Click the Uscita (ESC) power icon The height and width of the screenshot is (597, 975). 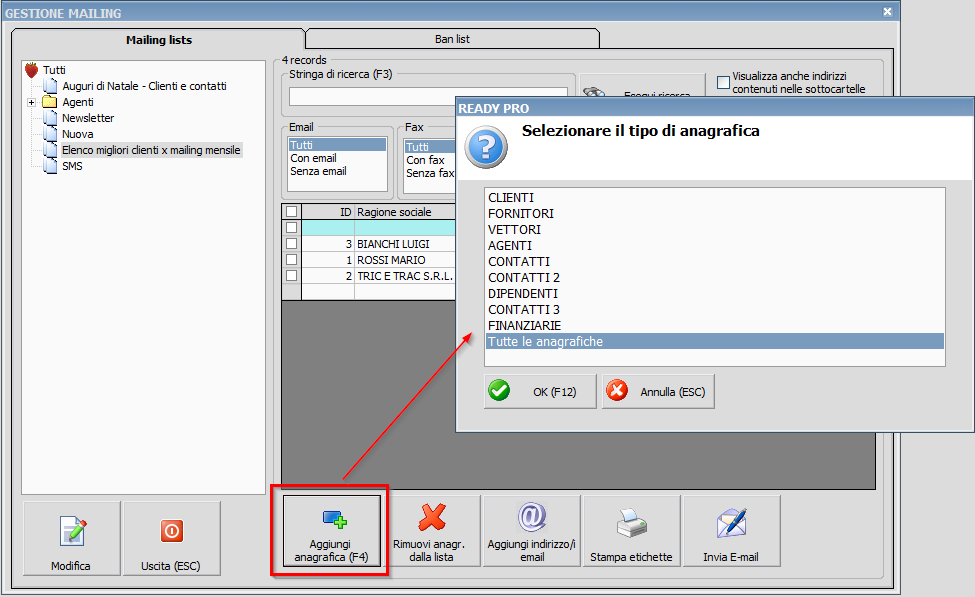coord(172,531)
